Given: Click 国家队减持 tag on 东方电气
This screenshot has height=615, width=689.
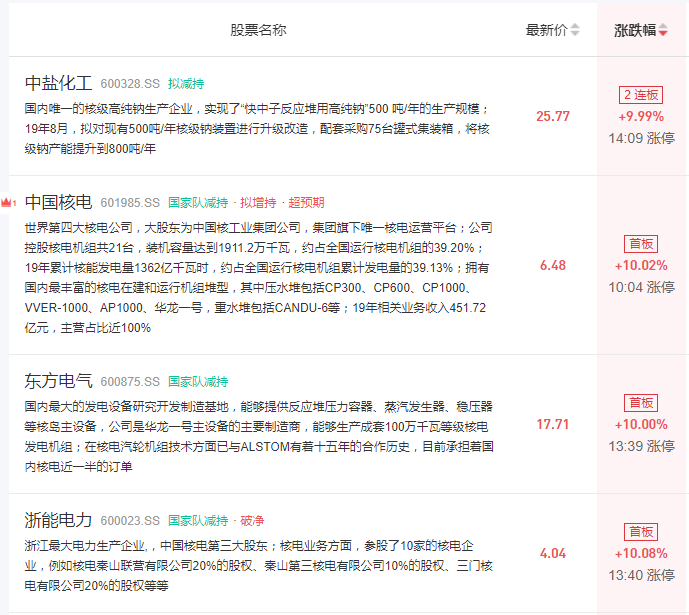Looking at the screenshot, I should point(198,382).
